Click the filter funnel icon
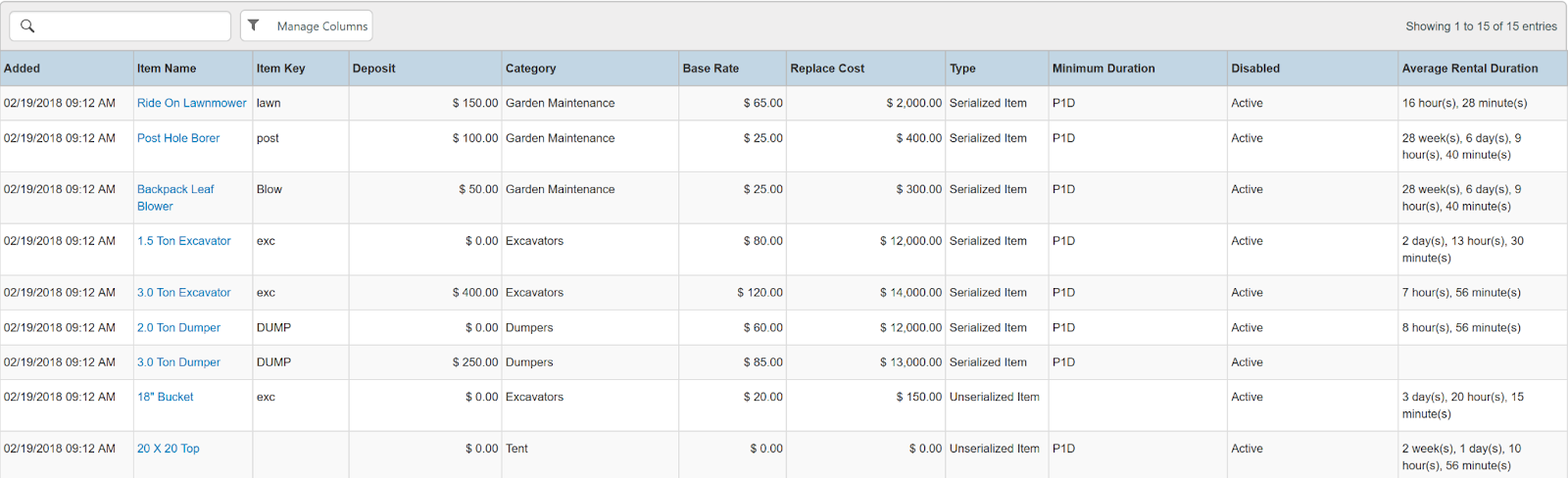The width and height of the screenshot is (1568, 478). (x=254, y=25)
